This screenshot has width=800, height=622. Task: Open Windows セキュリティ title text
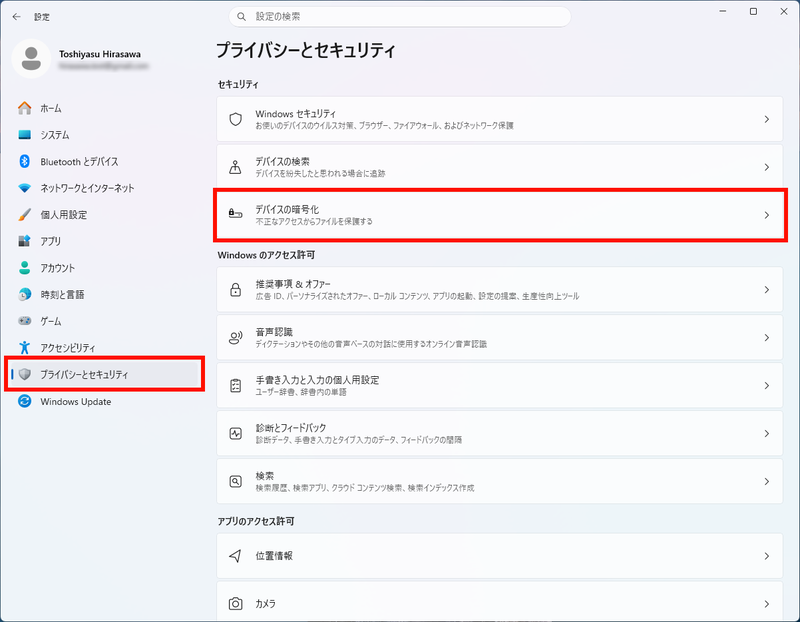pos(296,114)
